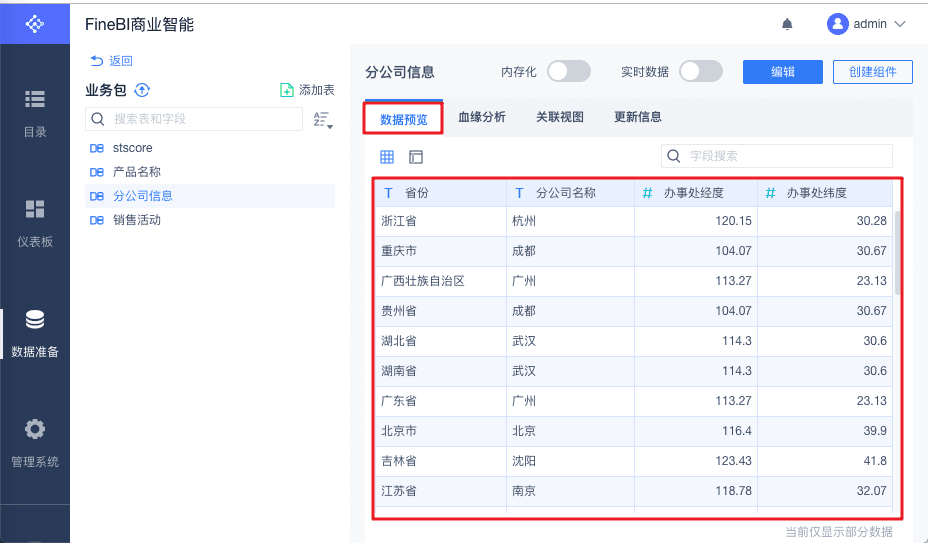Click the 创建组件 button
The width and height of the screenshot is (928, 543).
click(x=873, y=72)
